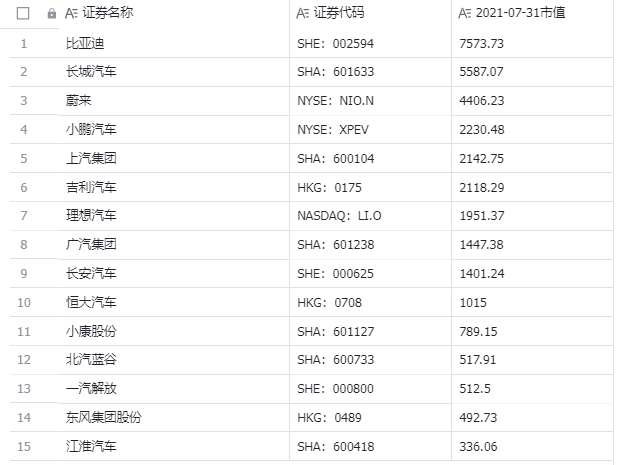
Task: Tick the select-all checkbox in the header
Action: click(x=24, y=14)
